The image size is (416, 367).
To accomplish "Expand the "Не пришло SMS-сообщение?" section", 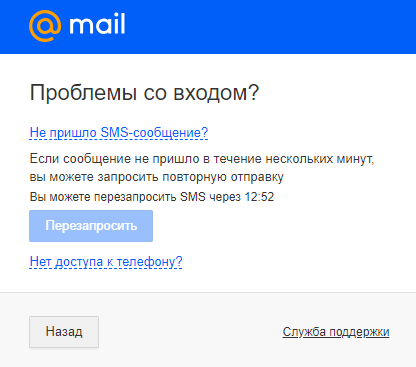I will [x=119, y=133].
